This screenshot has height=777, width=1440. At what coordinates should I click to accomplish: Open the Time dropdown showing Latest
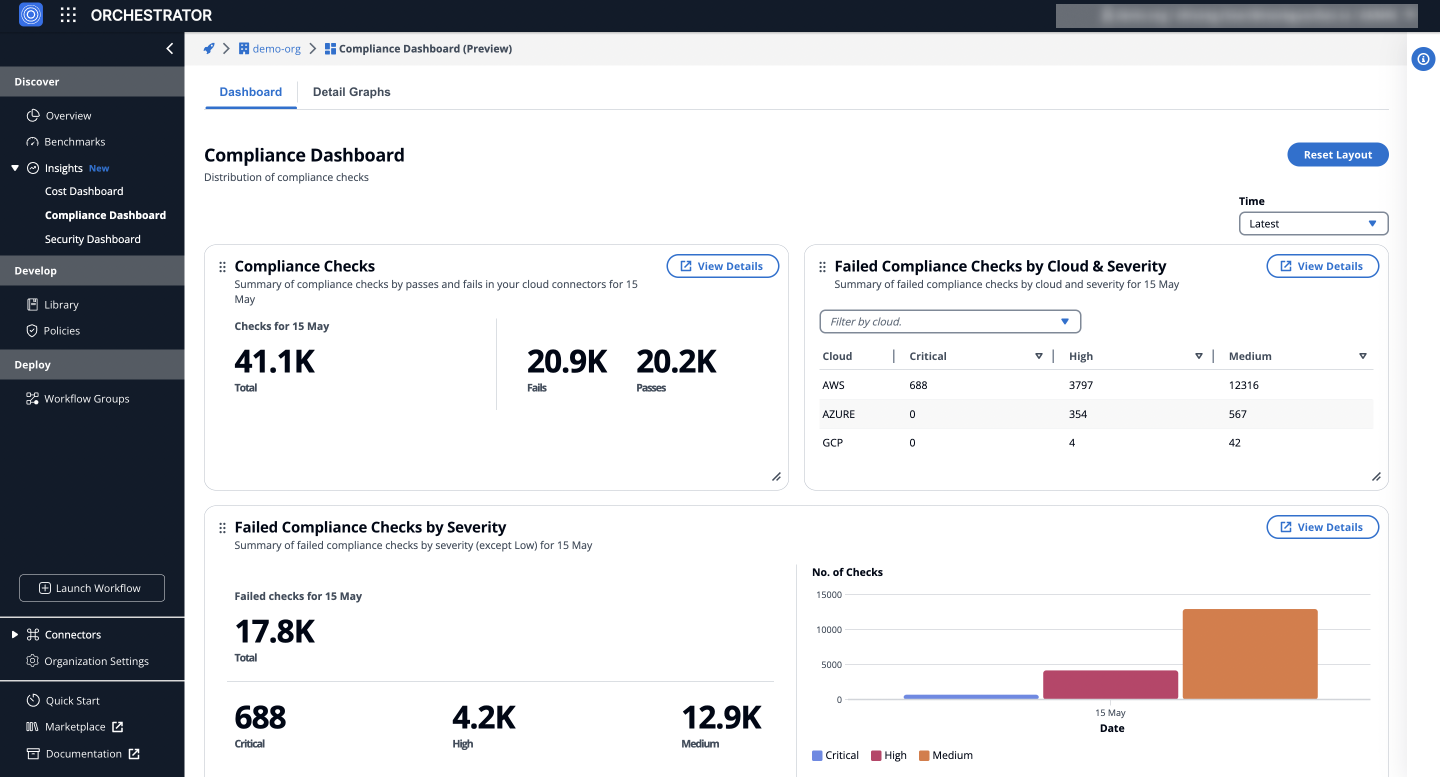point(1313,223)
